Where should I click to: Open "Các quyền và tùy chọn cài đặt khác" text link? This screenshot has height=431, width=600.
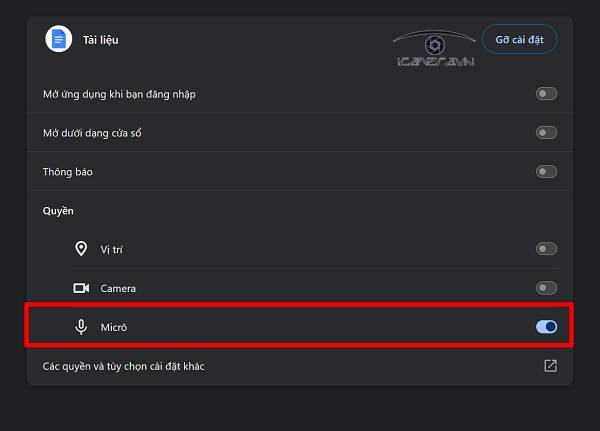[x=124, y=366]
